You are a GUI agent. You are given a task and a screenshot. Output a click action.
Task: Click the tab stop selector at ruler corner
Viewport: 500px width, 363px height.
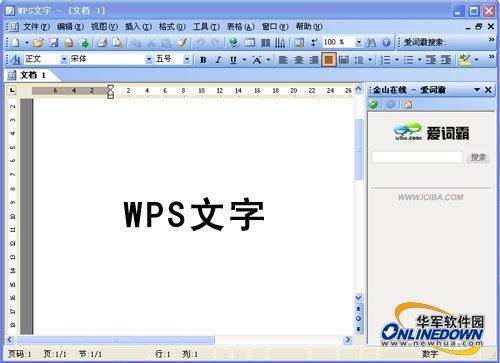tap(12, 90)
